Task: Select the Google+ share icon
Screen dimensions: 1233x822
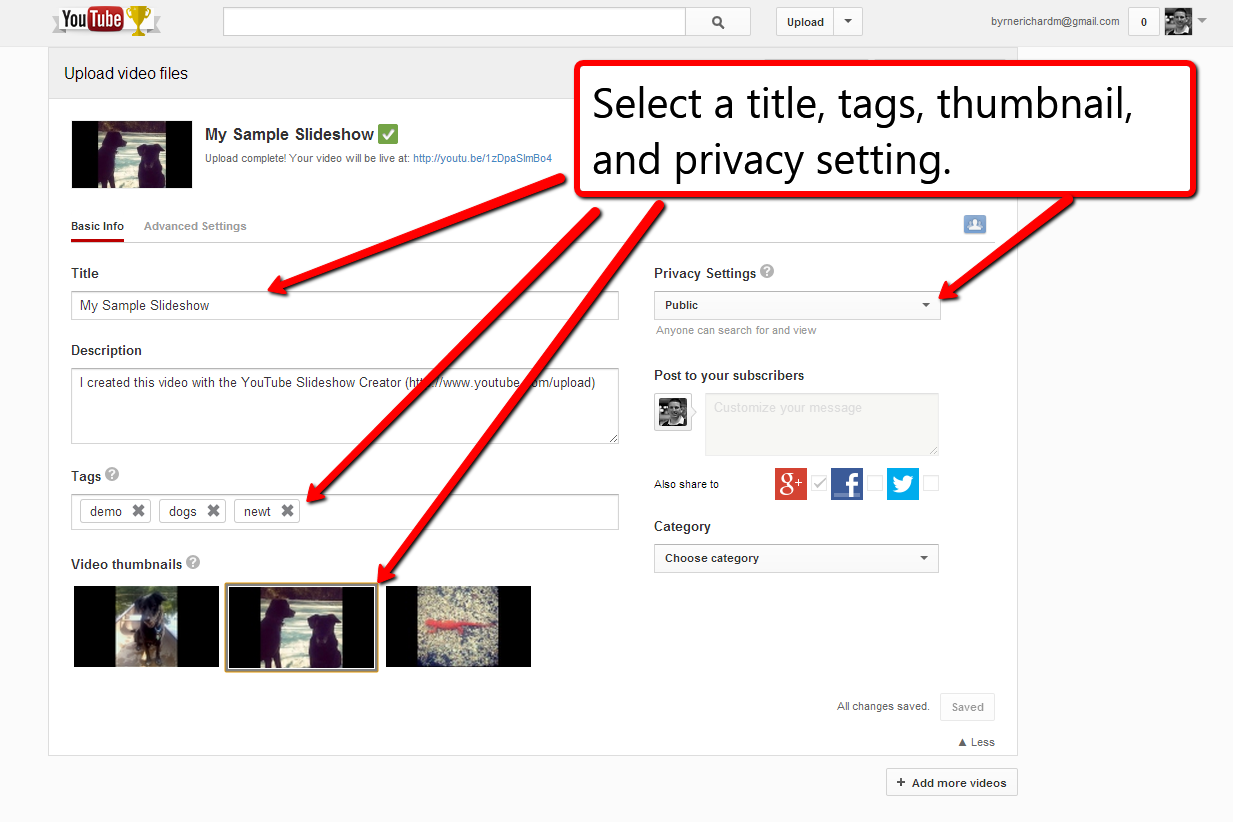Action: [x=790, y=483]
